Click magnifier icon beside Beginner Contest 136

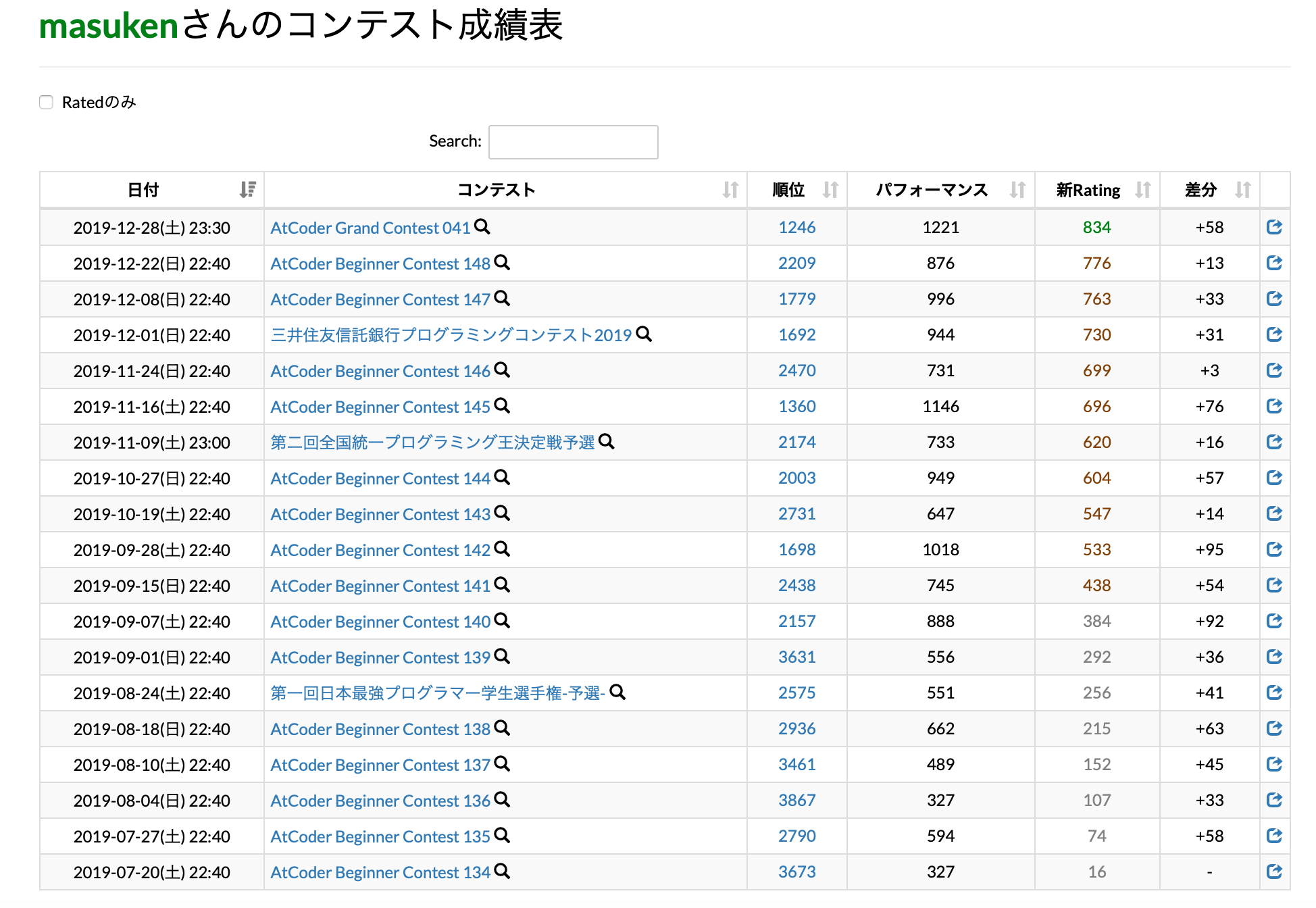tap(502, 799)
